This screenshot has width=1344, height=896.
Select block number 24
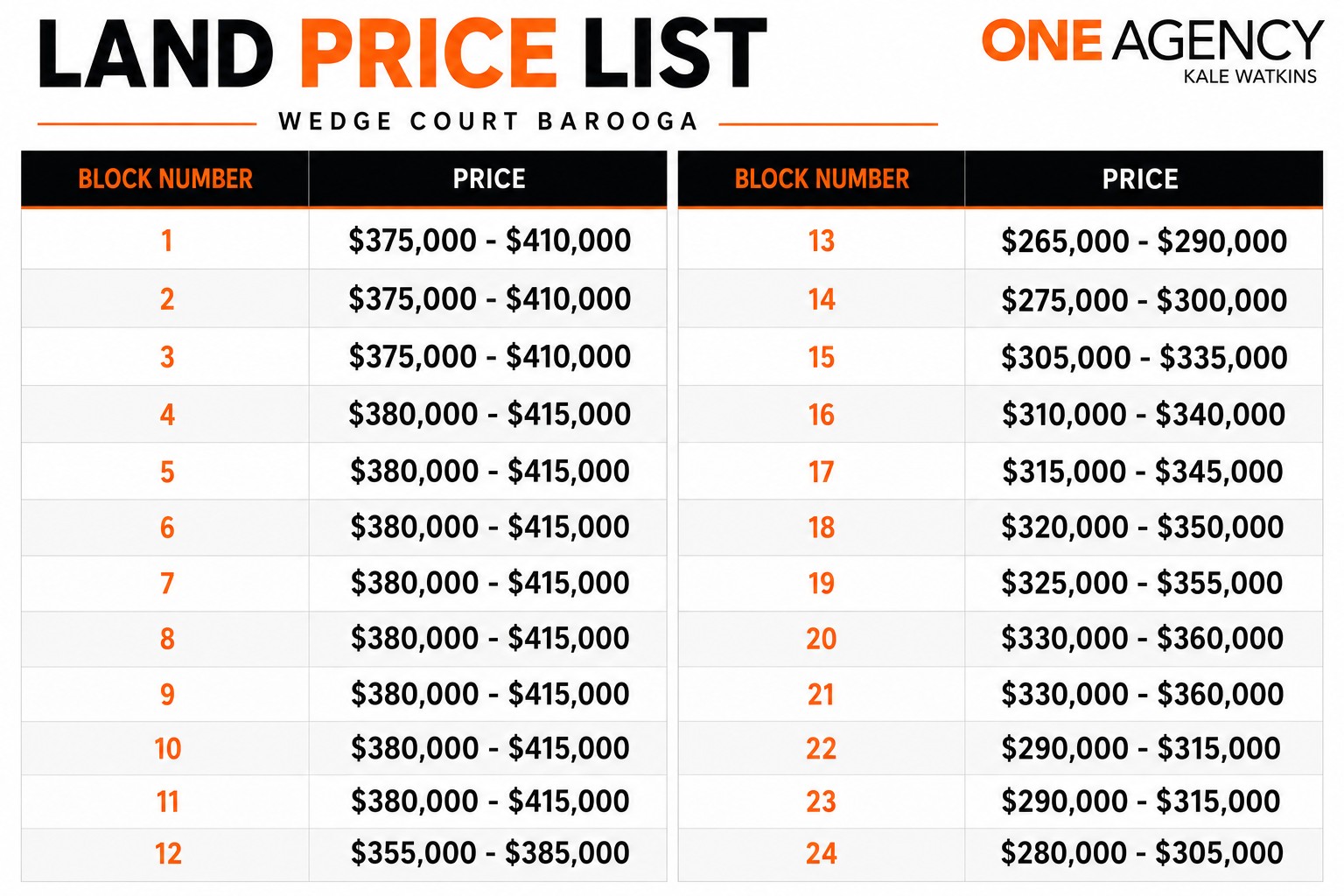click(822, 854)
